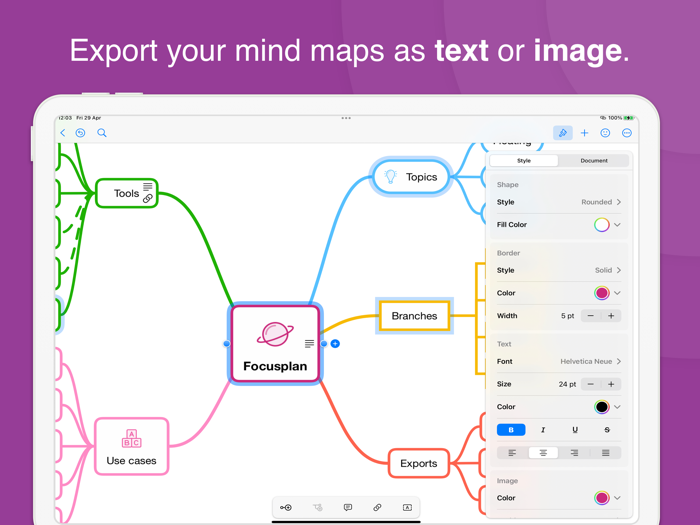Expand the Fill Color dropdown arrow

click(x=617, y=225)
